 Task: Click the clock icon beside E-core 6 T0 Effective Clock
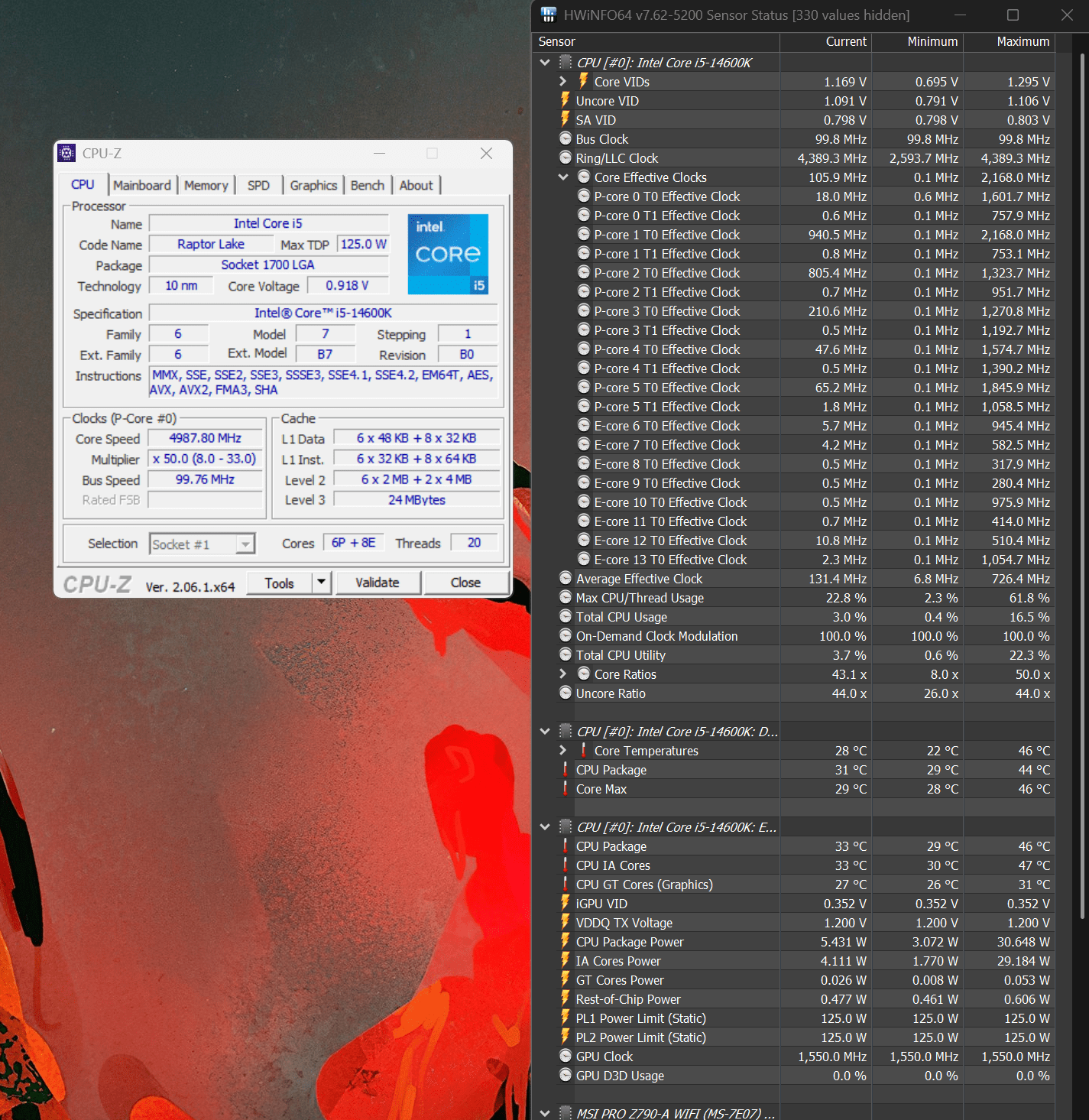(x=584, y=425)
